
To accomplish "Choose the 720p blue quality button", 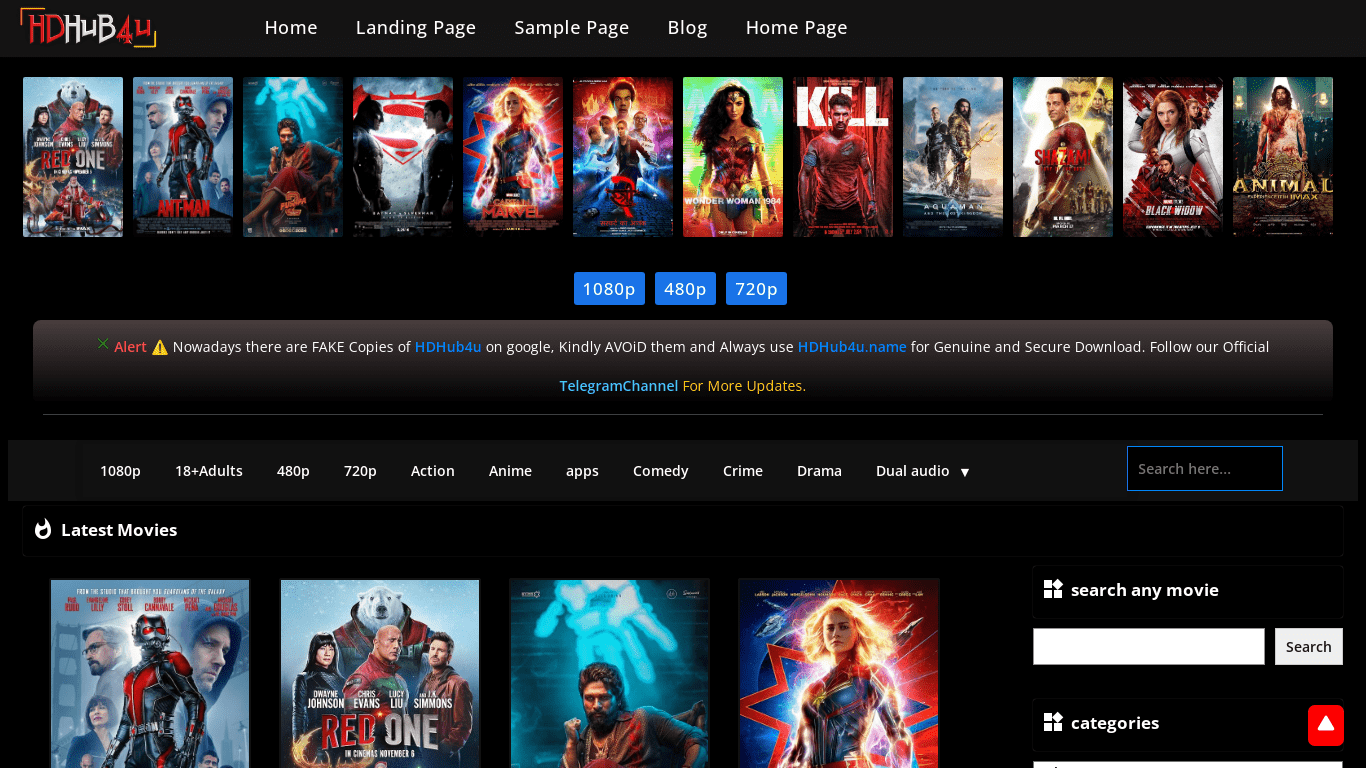I will tap(756, 289).
